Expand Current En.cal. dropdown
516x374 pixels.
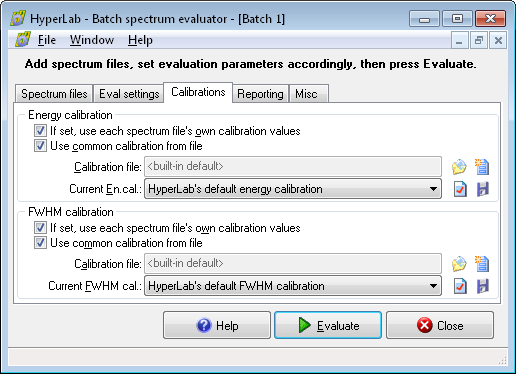point(293,189)
